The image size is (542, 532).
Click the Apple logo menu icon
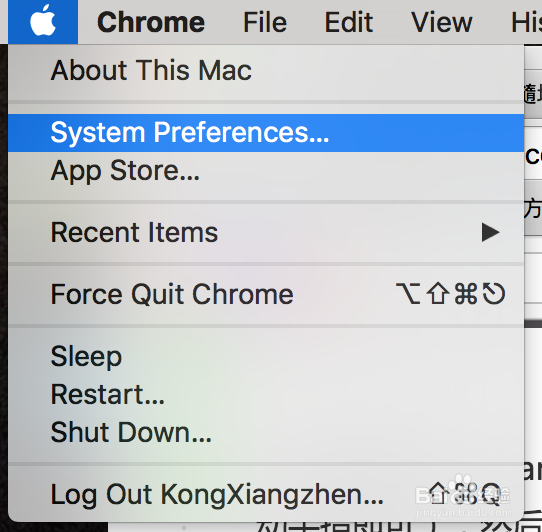[43, 21]
